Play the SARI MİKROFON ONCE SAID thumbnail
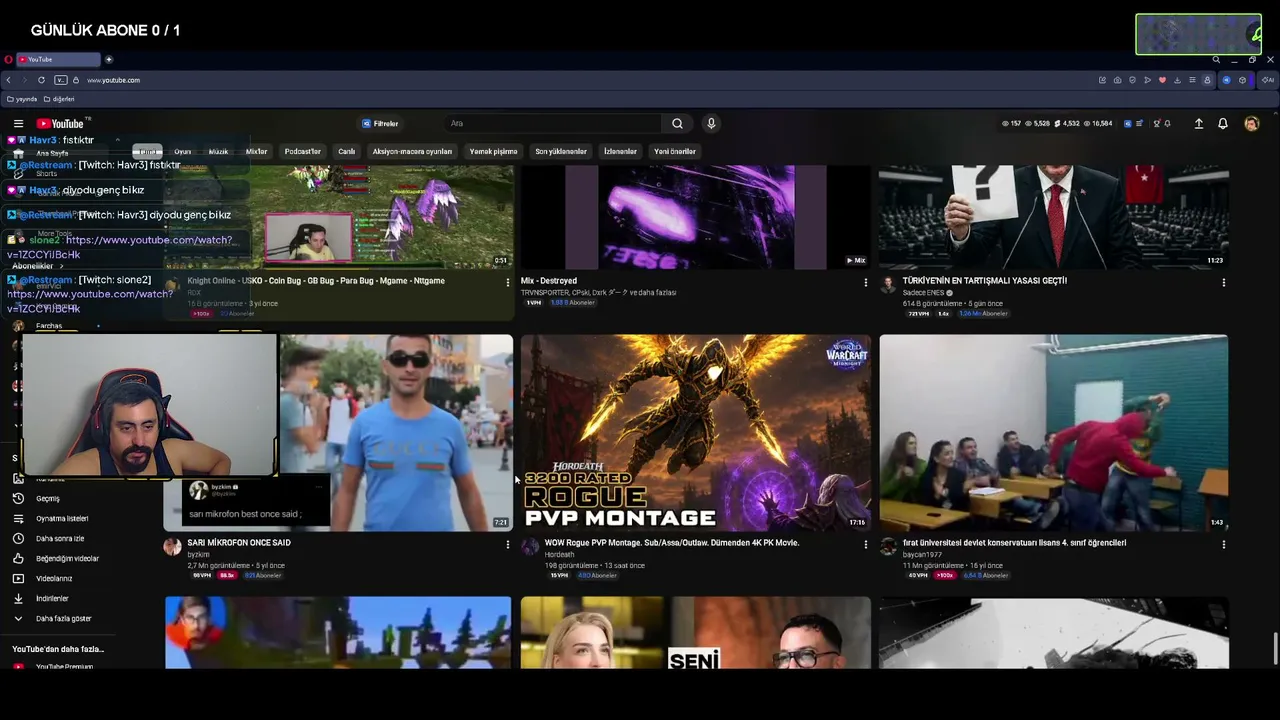1280x720 pixels. pyautogui.click(x=338, y=433)
